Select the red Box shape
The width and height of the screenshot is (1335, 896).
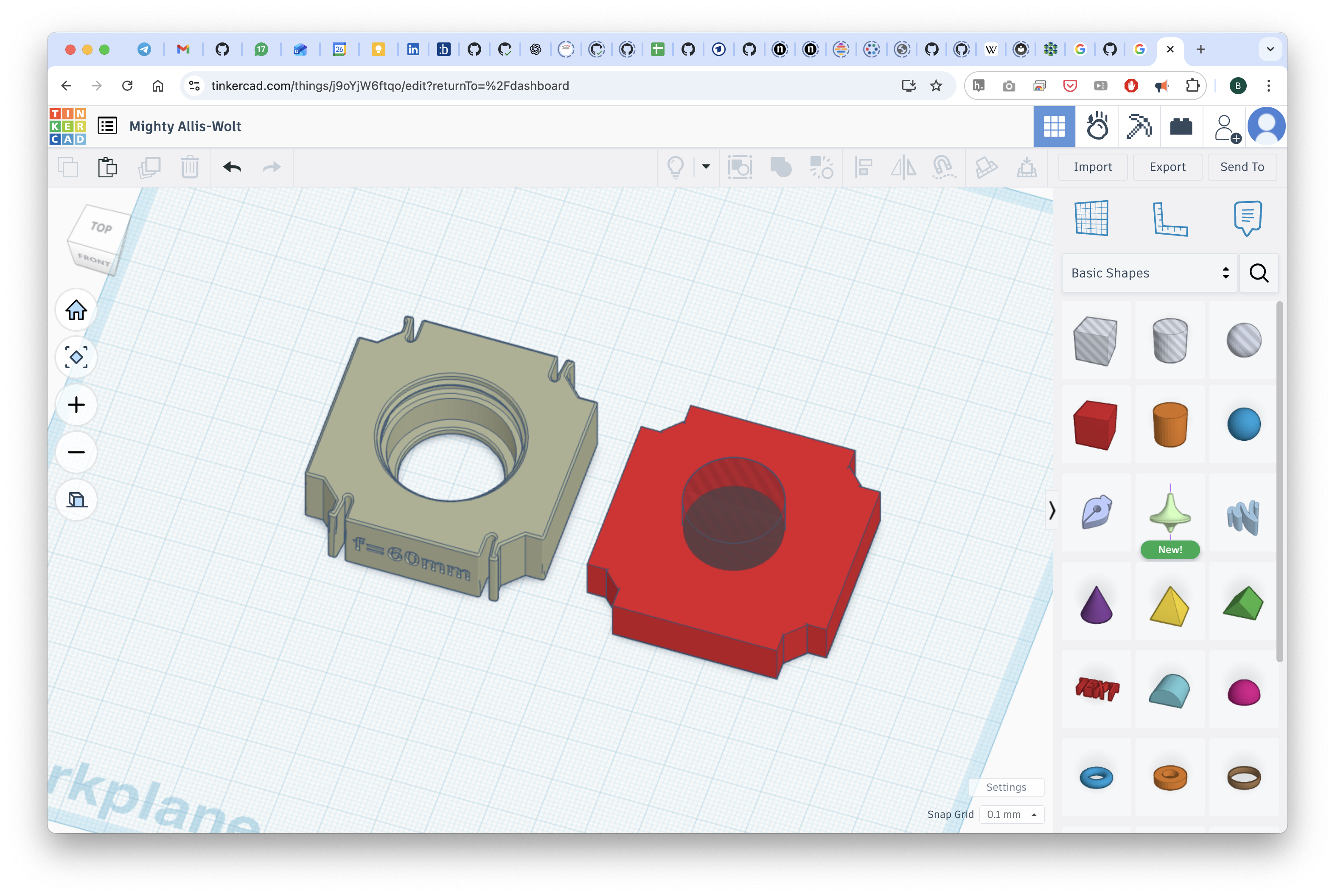1095,425
